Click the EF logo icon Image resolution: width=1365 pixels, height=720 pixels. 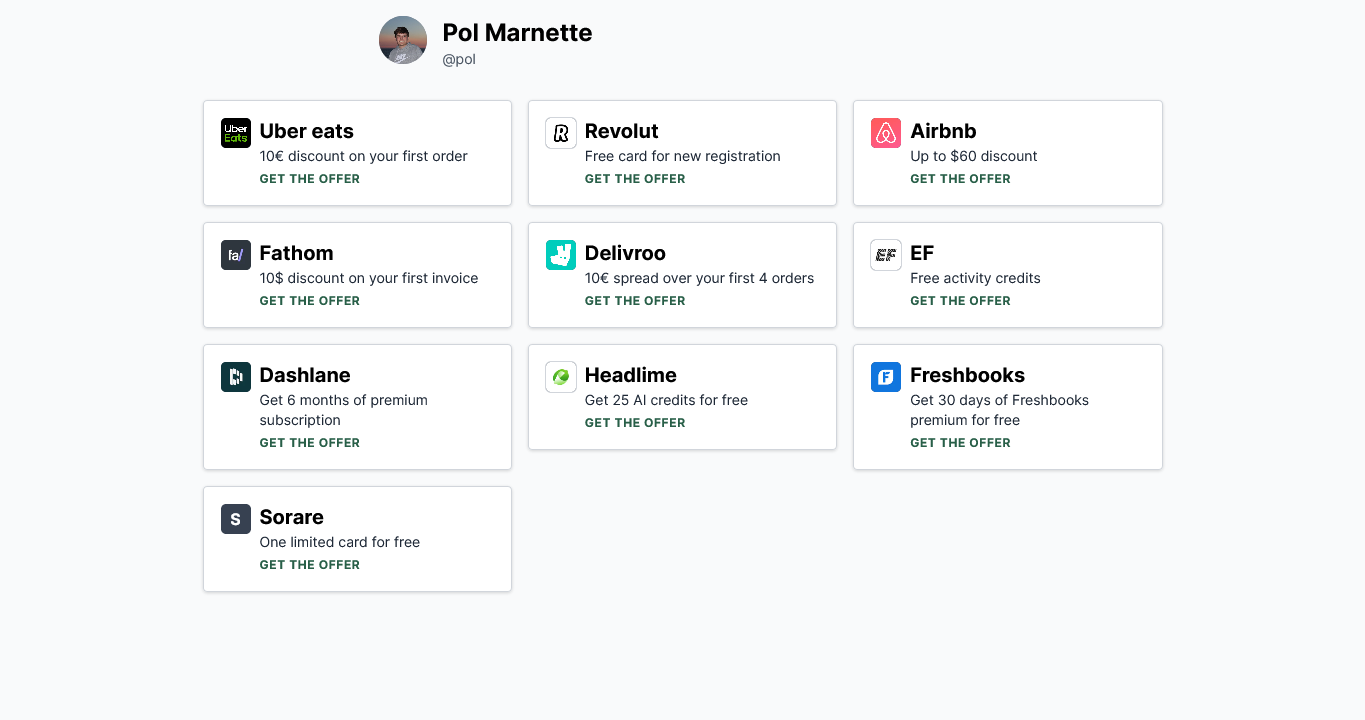coord(886,255)
